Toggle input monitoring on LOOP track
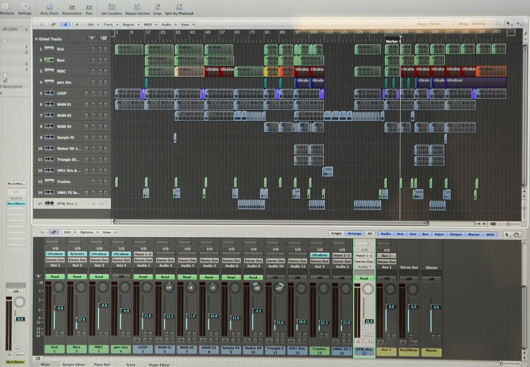The height and width of the screenshot is (367, 530). [87, 93]
